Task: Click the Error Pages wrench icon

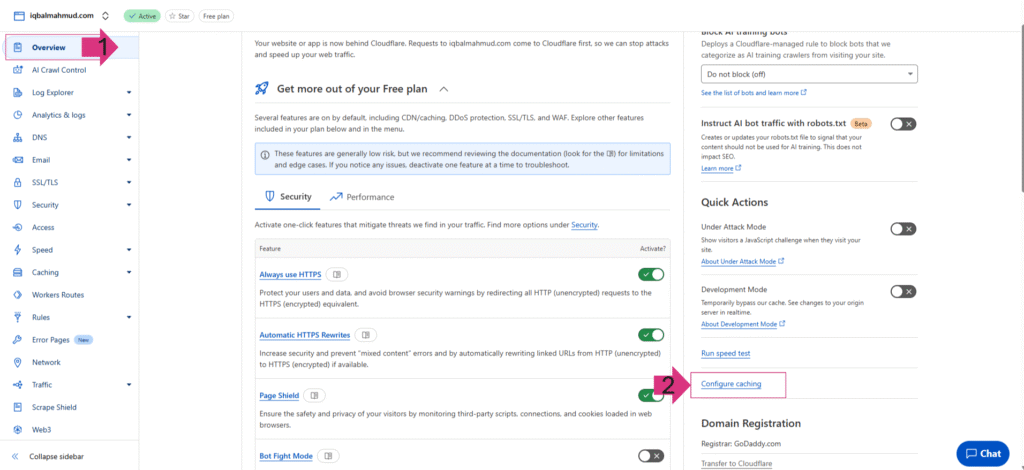Action: tap(18, 340)
